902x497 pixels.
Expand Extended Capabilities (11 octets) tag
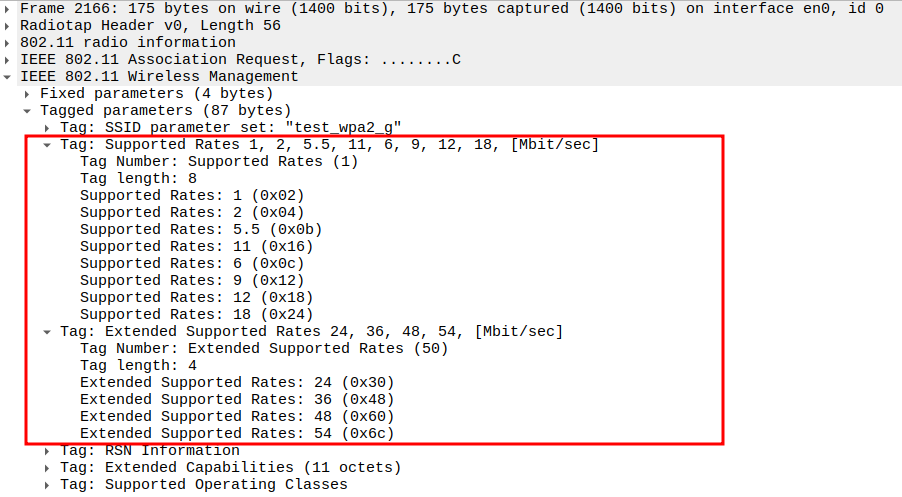[x=47, y=467]
